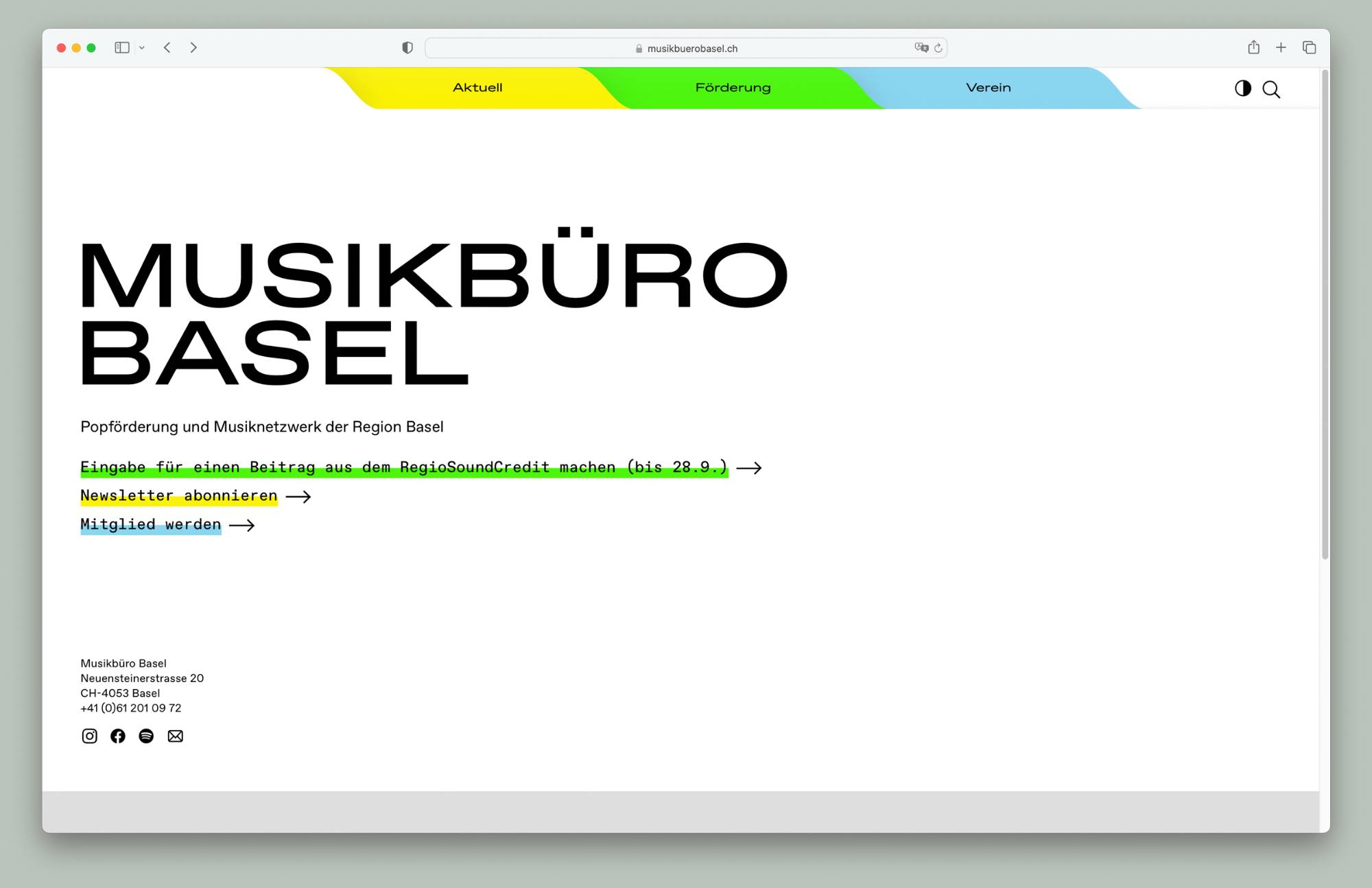This screenshot has height=888, width=1372.
Task: Show the tab overview icon
Action: [x=1309, y=47]
